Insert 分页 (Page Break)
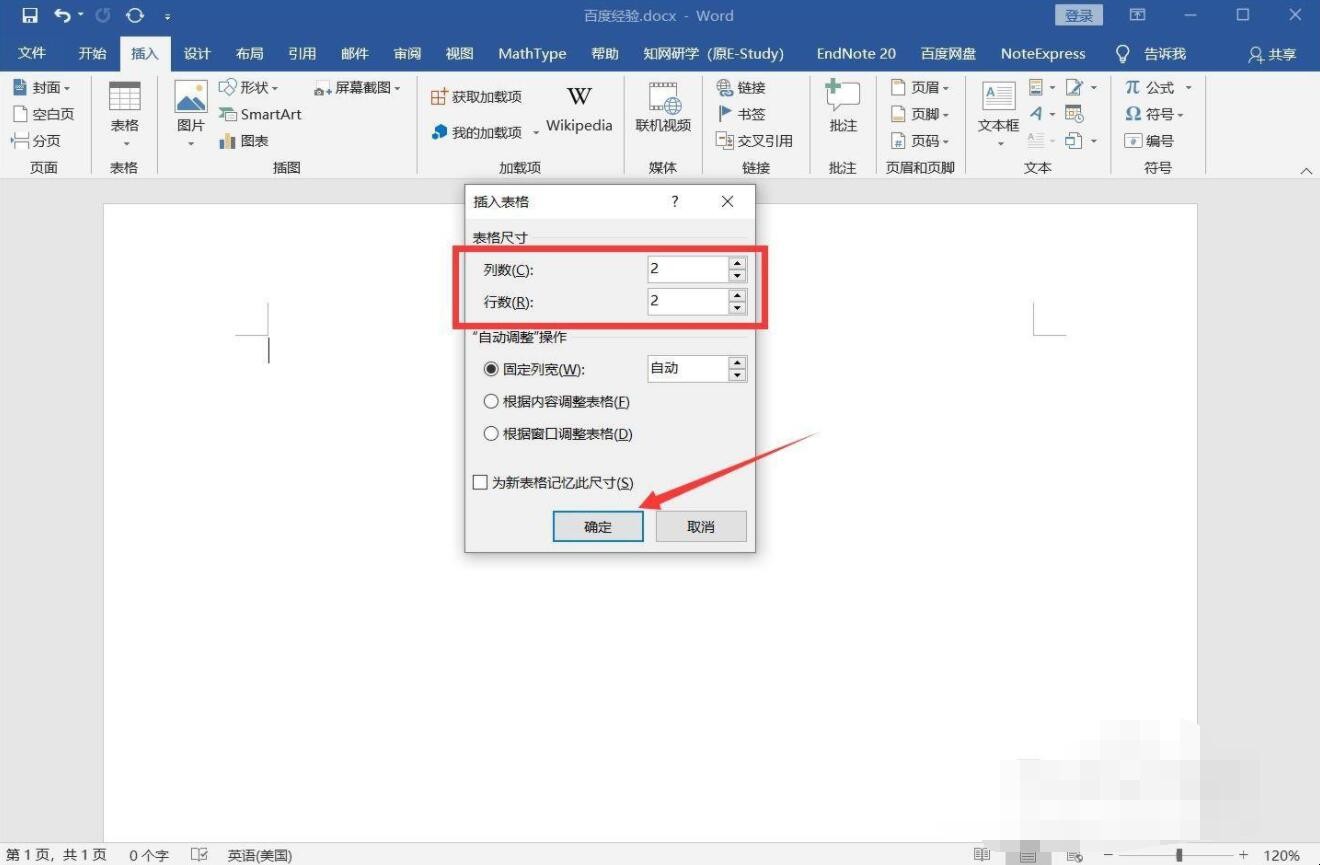This screenshot has width=1320, height=865. click(36, 141)
